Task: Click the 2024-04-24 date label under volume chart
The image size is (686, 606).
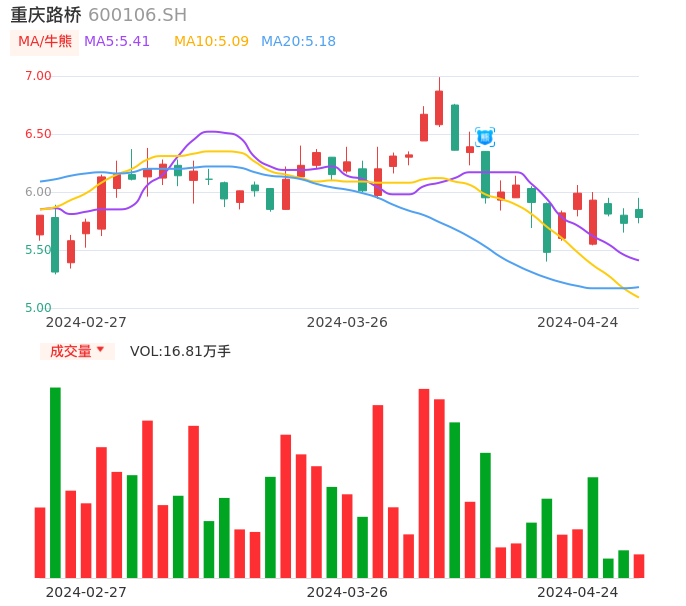Action: tap(578, 592)
